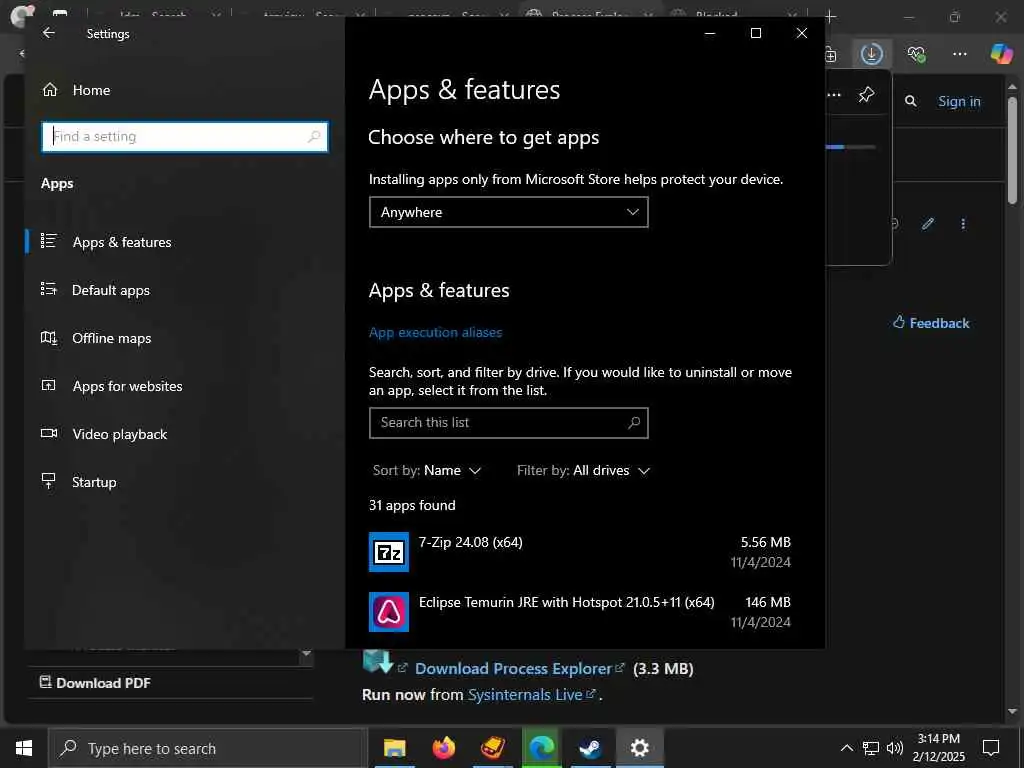Viewport: 1024px width, 768px height.
Task: Open Firefox from taskbar
Action: tap(443, 748)
